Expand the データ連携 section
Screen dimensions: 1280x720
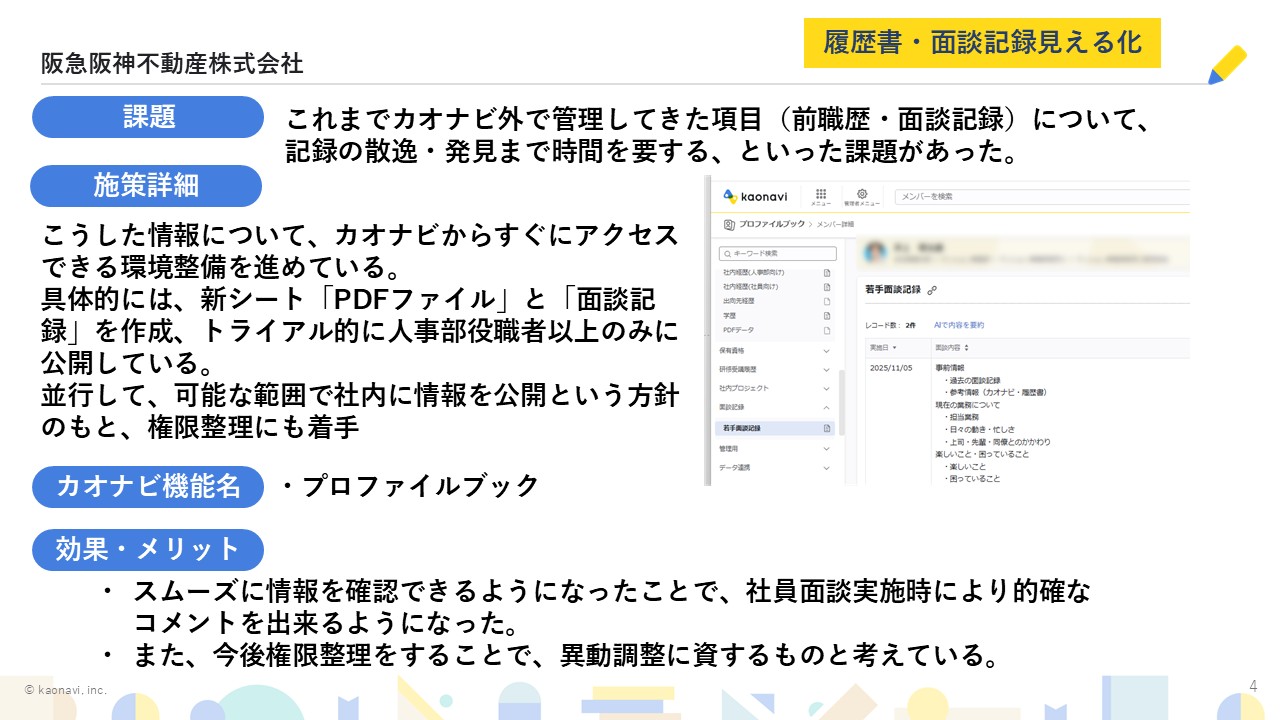click(826, 467)
